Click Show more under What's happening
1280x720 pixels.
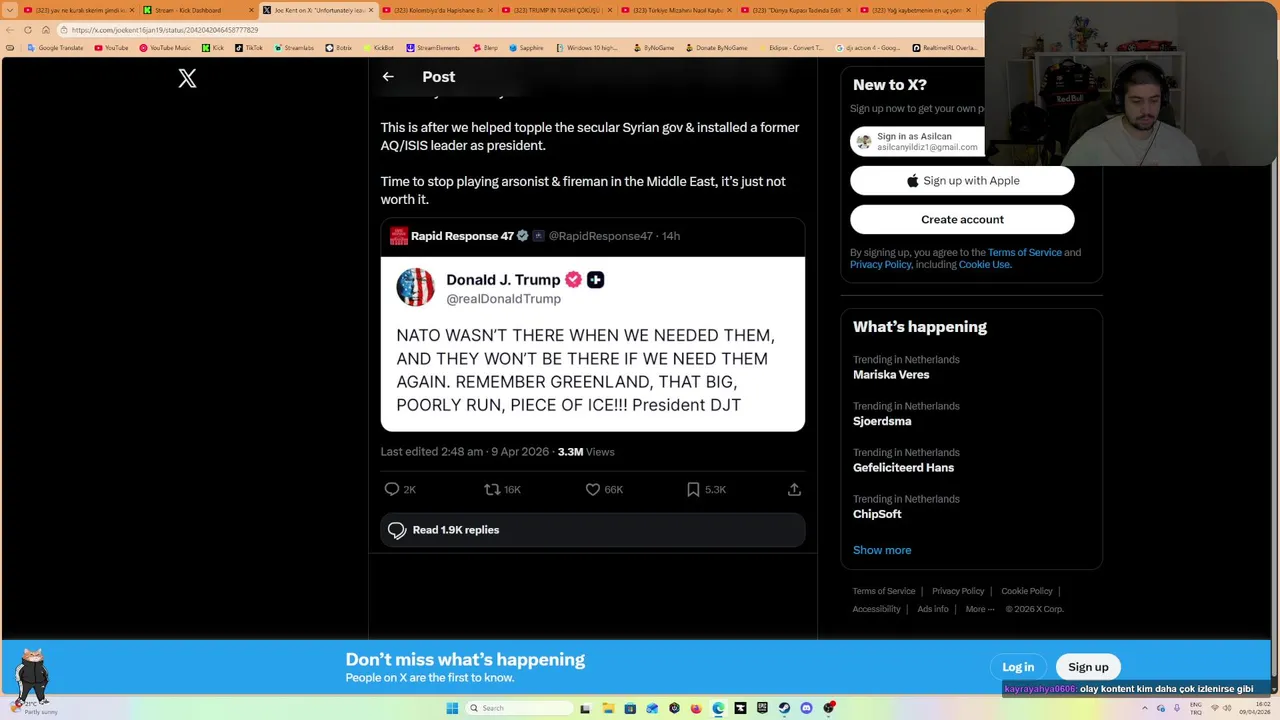[x=882, y=550]
